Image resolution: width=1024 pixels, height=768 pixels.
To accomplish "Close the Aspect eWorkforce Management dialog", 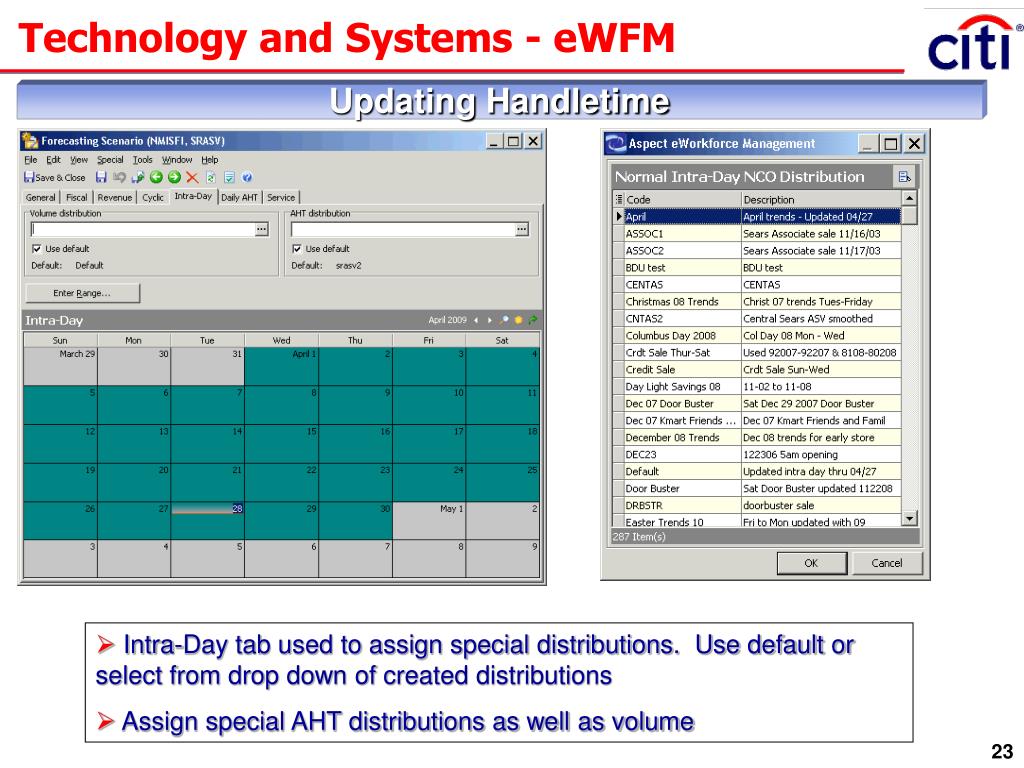I will 914,144.
